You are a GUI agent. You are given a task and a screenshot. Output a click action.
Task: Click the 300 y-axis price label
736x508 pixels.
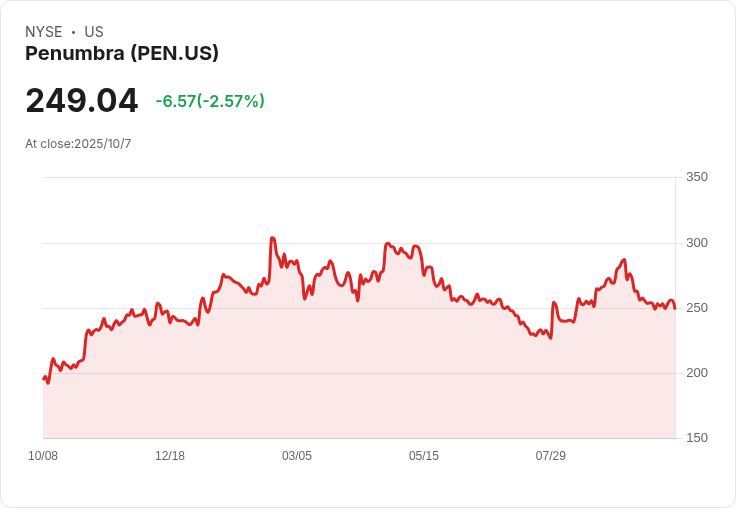696,243
